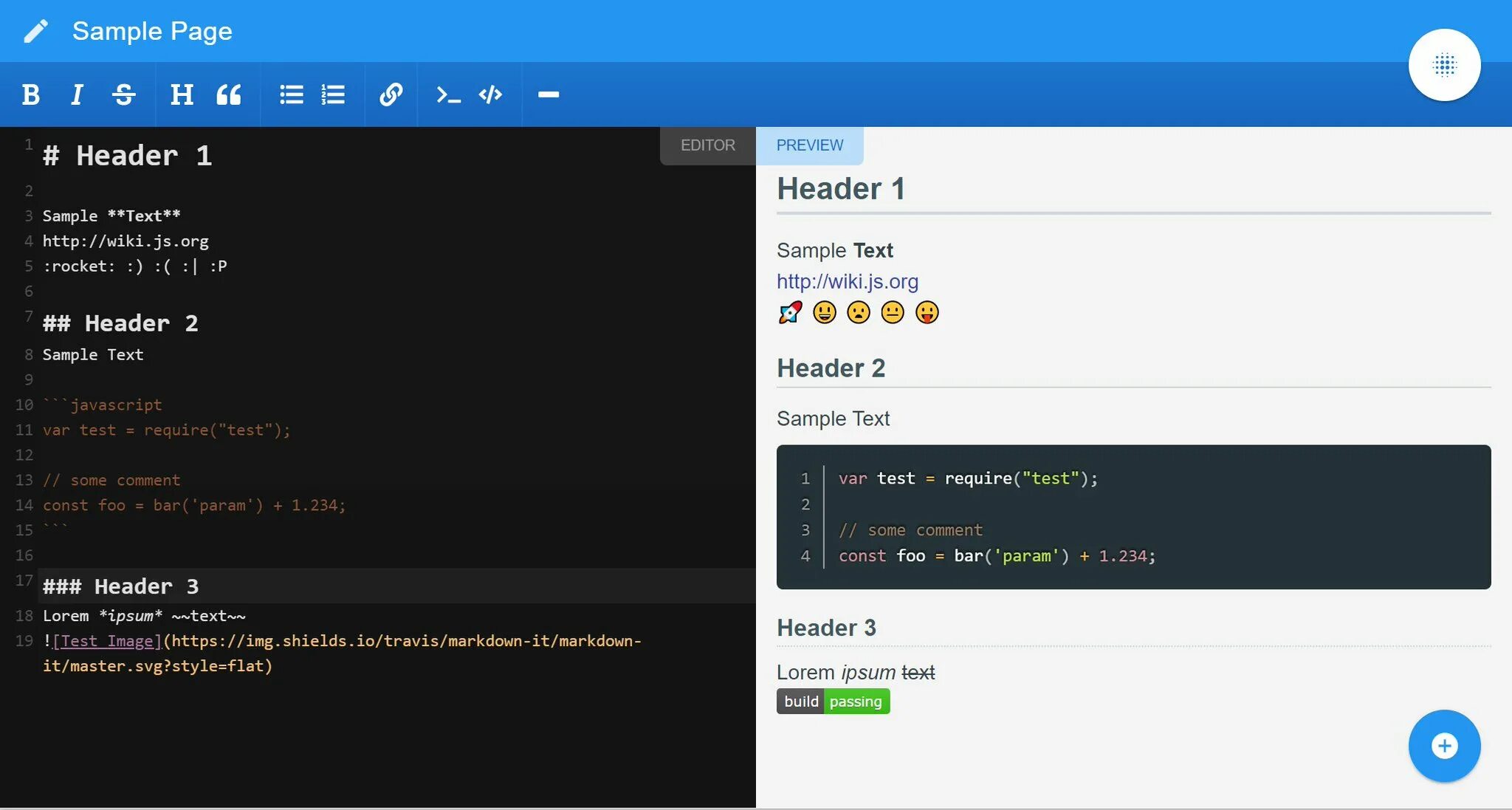Apply italic formatting with the I icon
Screen dimensions: 1512x810
coord(77,95)
